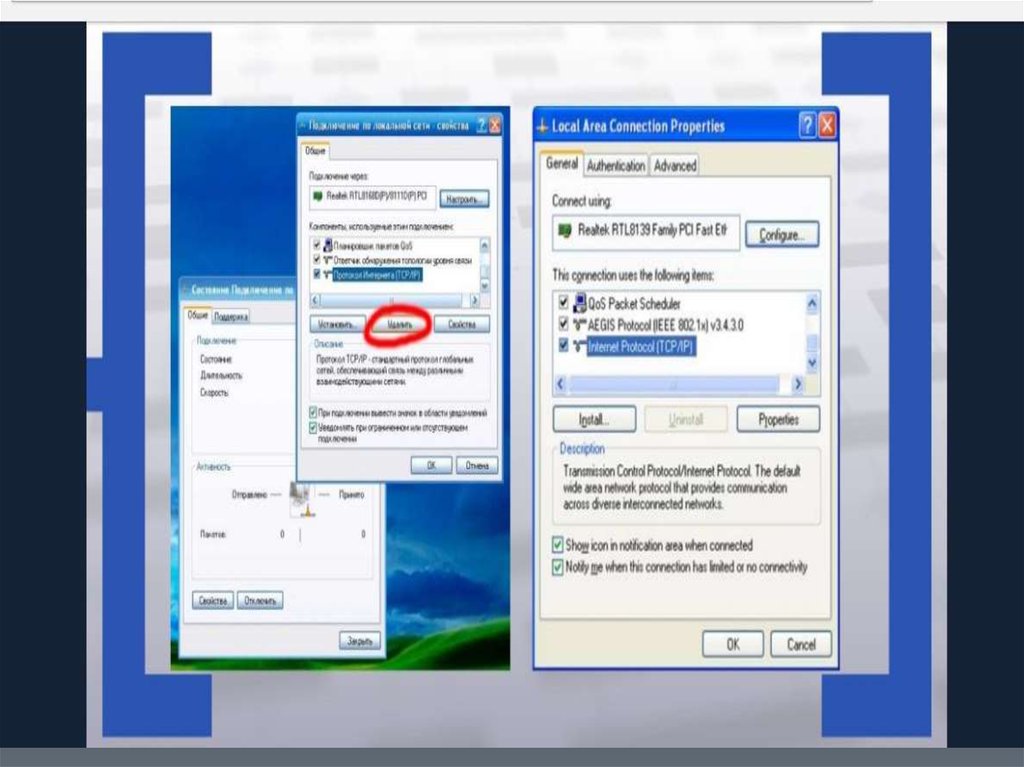Click the help question mark in English dialog
This screenshot has height=767, width=1024.
[x=807, y=126]
